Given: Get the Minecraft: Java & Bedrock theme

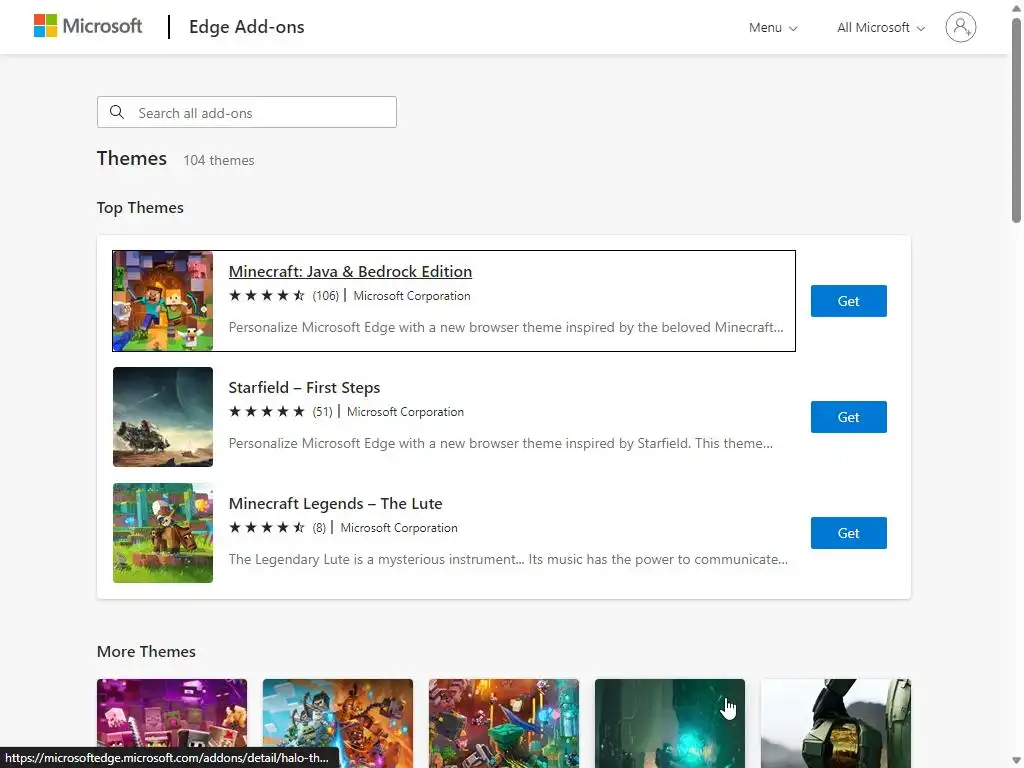Looking at the screenshot, I should [x=848, y=301].
